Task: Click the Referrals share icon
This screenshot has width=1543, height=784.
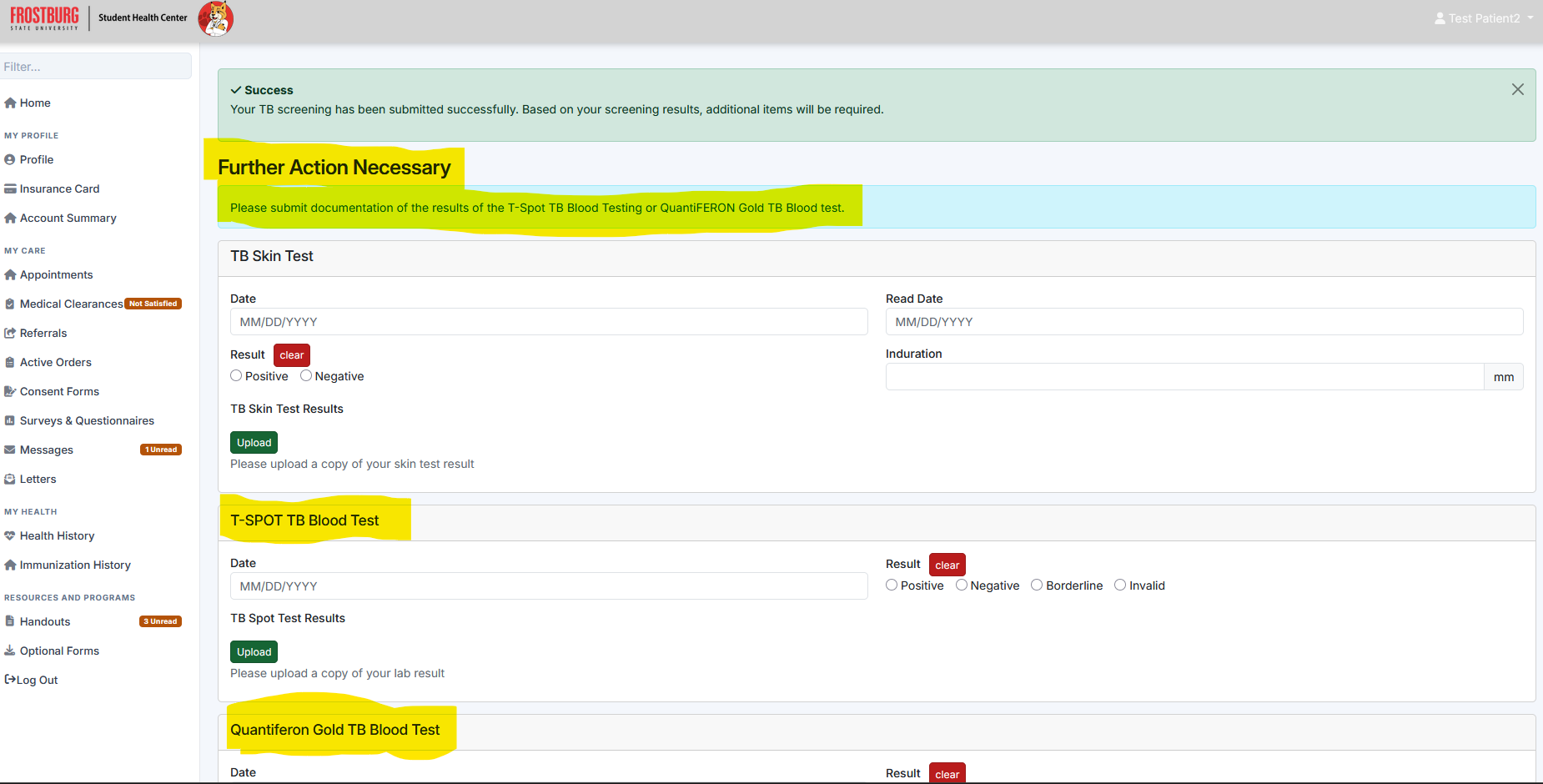Action: [10, 333]
